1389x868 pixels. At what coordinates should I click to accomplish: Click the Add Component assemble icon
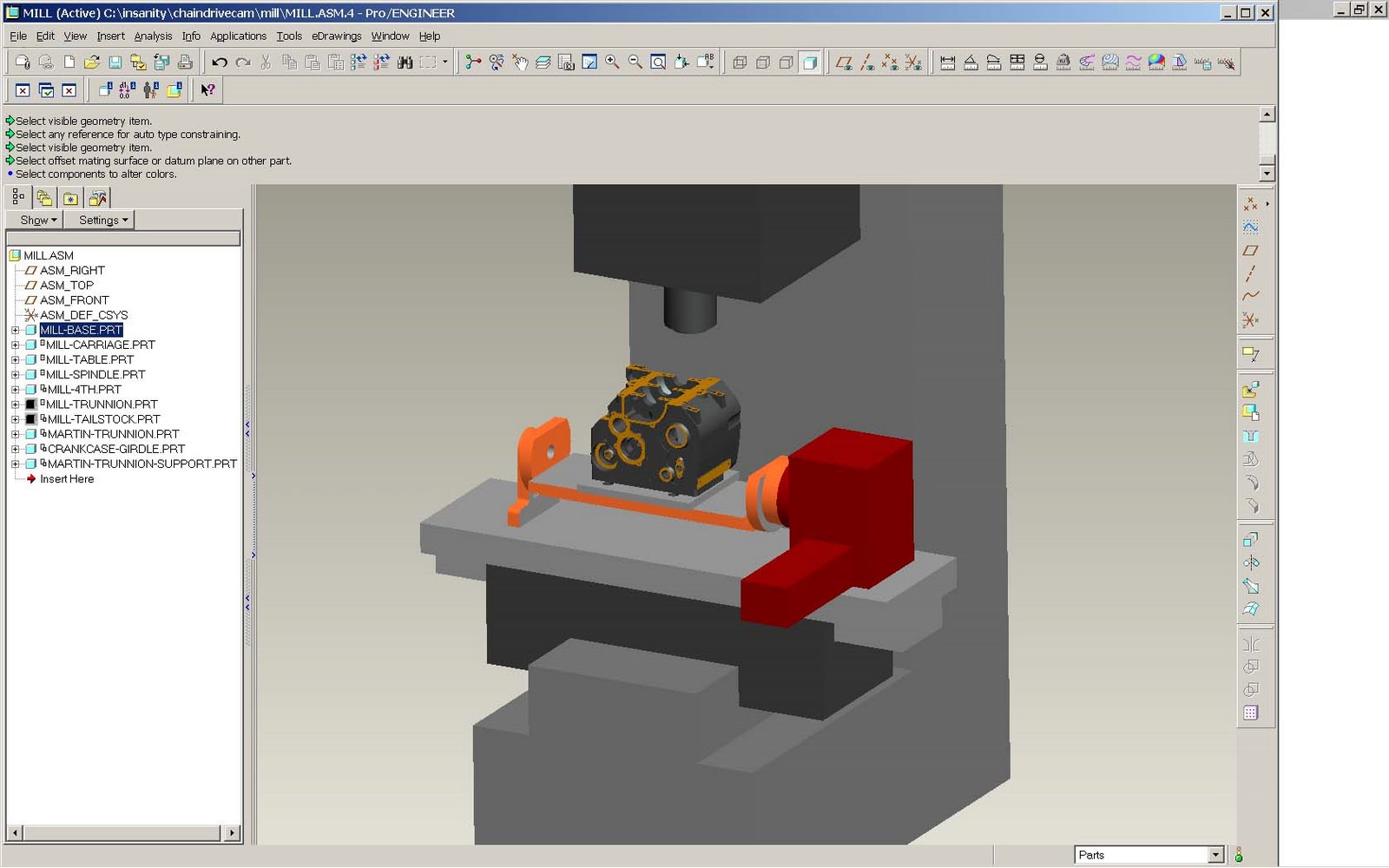point(1250,390)
